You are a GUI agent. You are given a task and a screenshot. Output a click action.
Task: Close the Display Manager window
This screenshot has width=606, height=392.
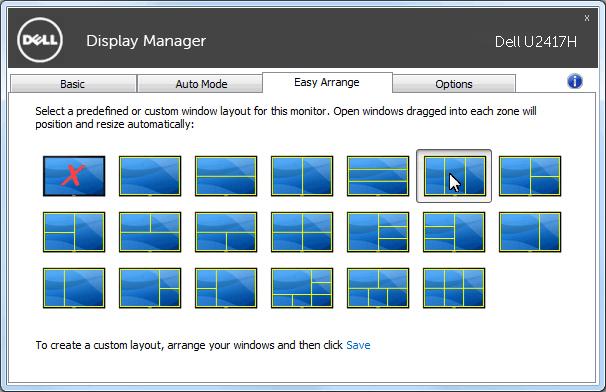click(x=587, y=18)
